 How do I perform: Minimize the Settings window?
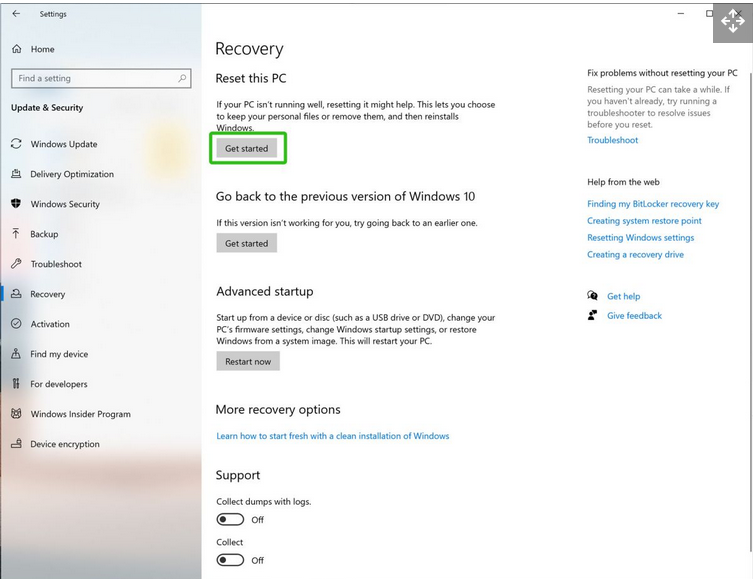coord(680,13)
